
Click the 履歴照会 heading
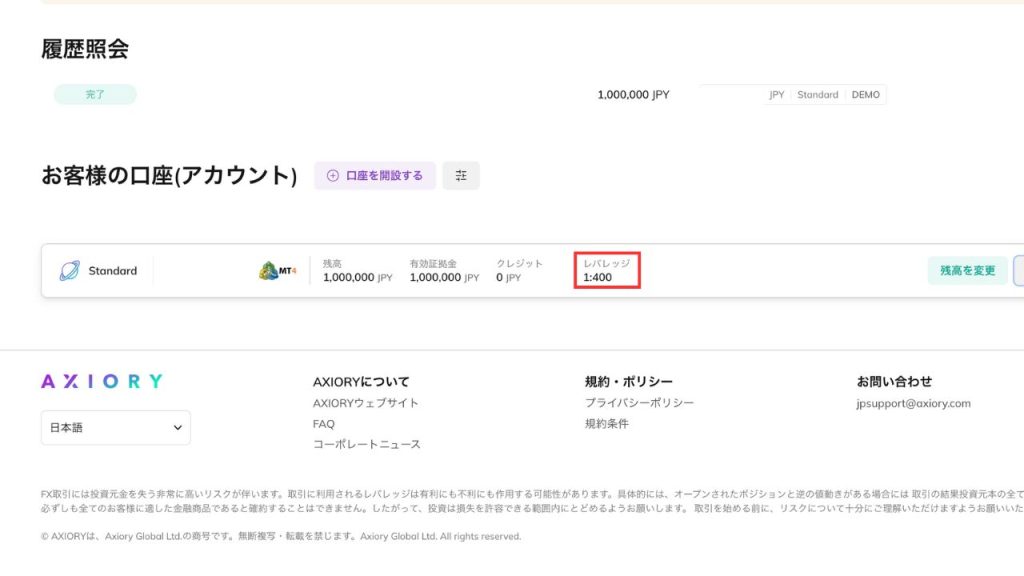85,49
